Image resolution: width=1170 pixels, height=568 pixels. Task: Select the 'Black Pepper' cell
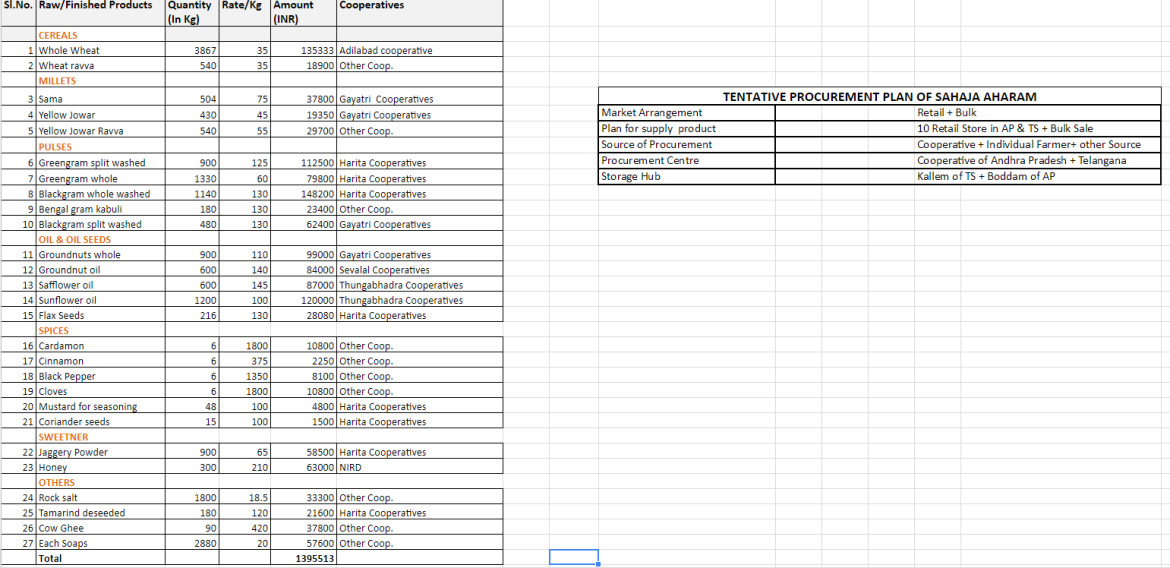coord(100,377)
